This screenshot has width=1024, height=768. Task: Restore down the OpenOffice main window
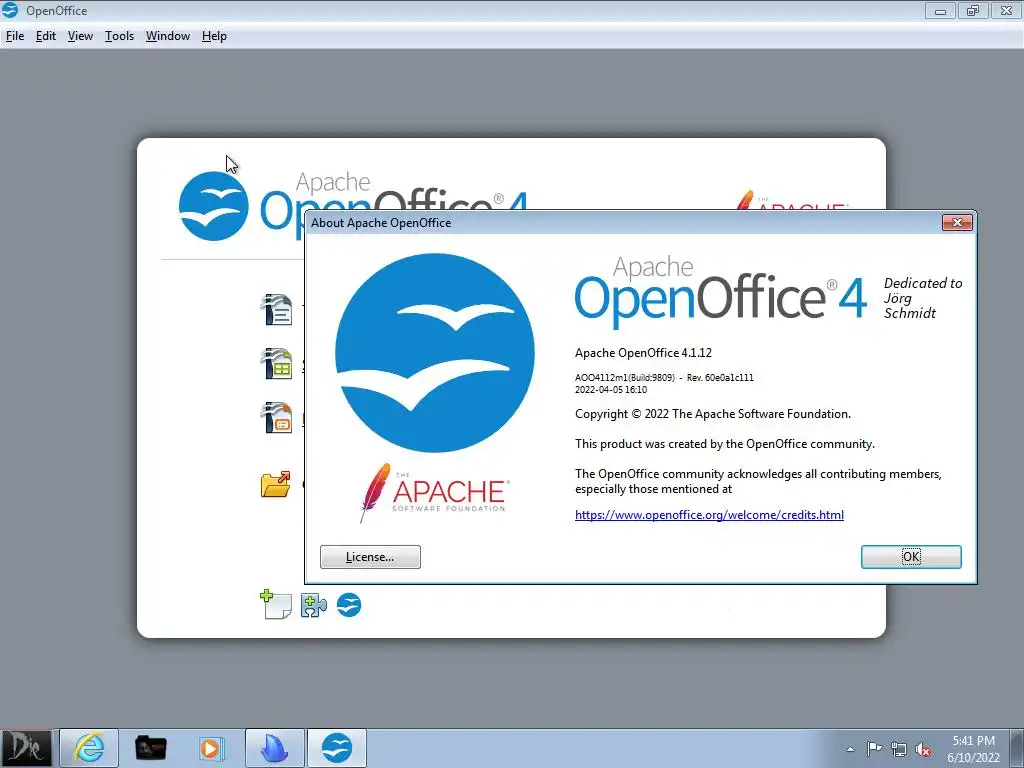(x=973, y=10)
